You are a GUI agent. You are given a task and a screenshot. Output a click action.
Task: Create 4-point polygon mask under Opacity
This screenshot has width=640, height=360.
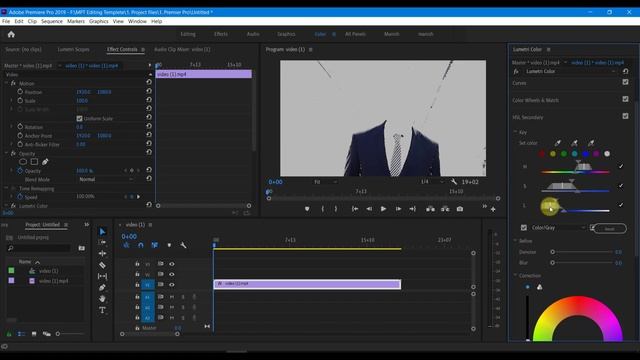[x=34, y=162]
